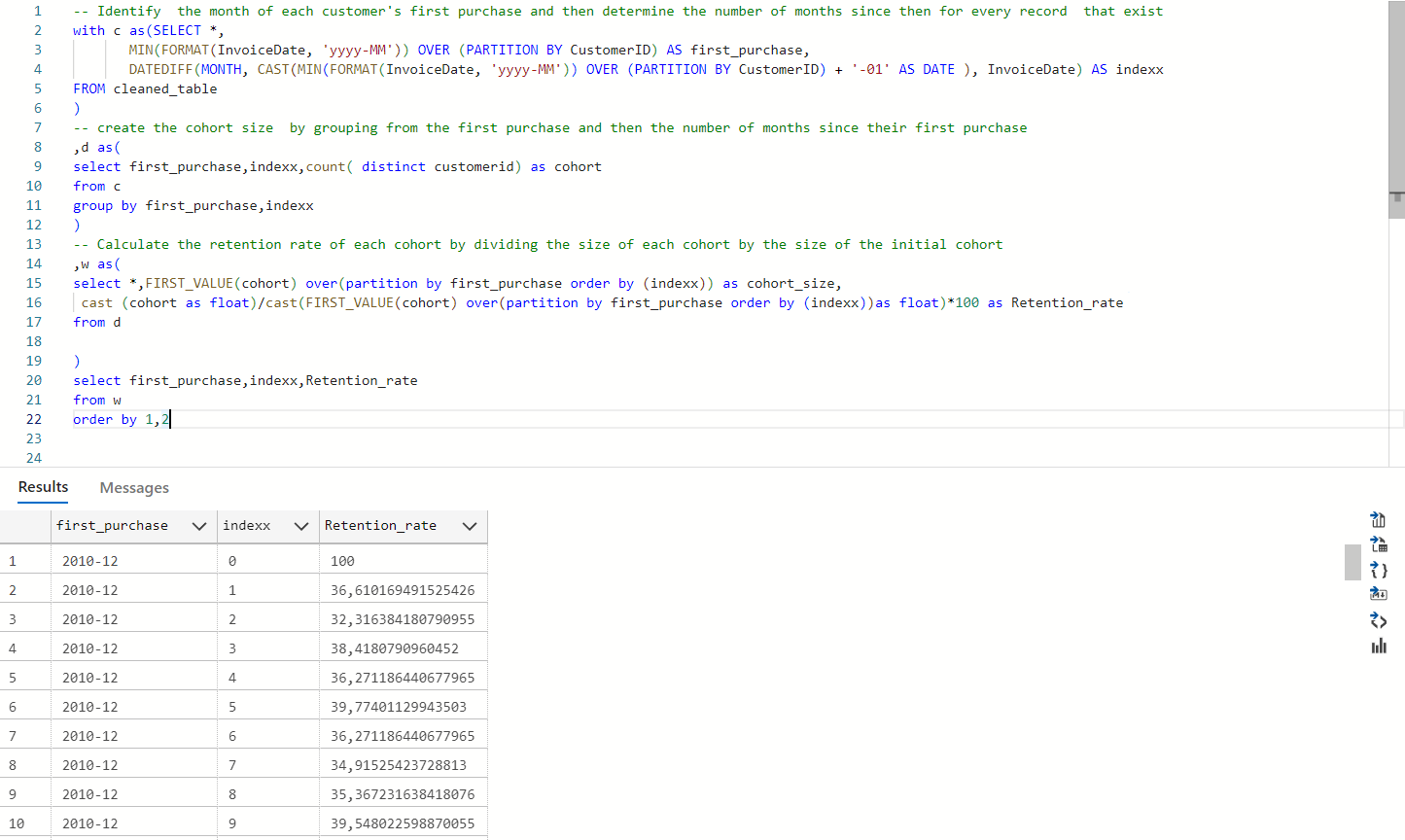Screen dimensions: 1405x840
Task: Save results as JSON
Action: point(1378,570)
